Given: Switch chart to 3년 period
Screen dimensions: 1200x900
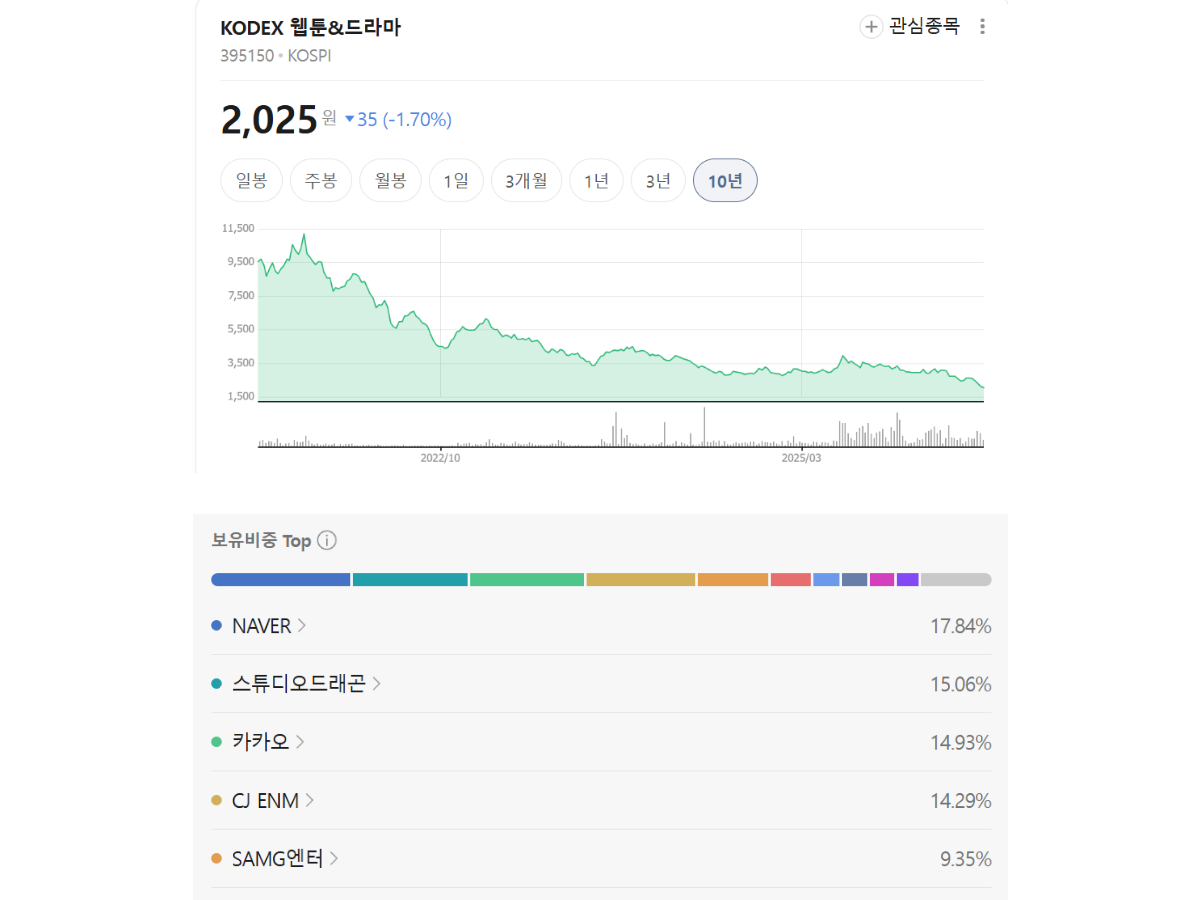Looking at the screenshot, I should tap(658, 181).
